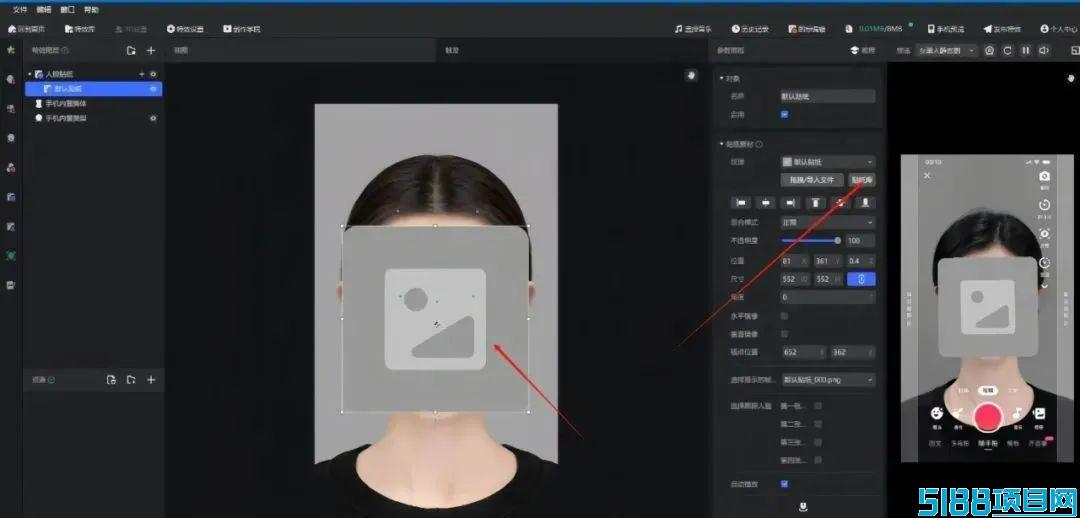The height and width of the screenshot is (518, 1080).
Task: Collapse the 对象 section
Action: 722,79
